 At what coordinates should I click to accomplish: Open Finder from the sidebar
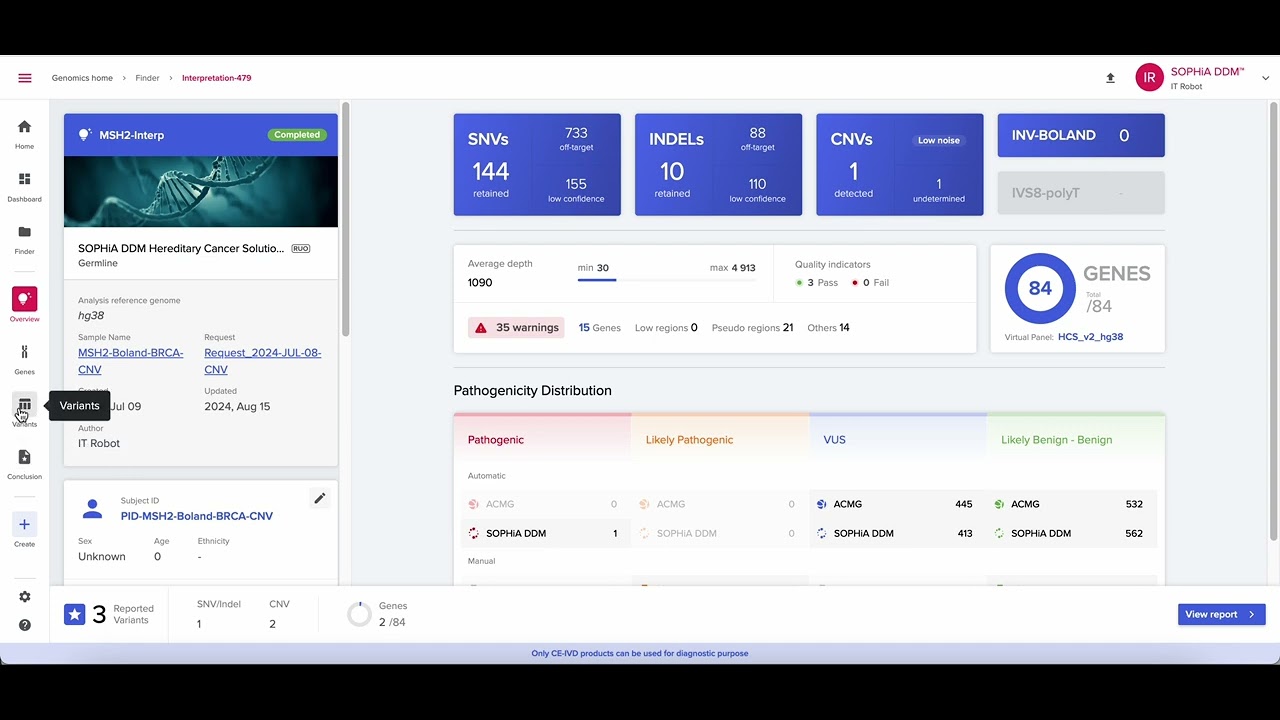tap(24, 233)
